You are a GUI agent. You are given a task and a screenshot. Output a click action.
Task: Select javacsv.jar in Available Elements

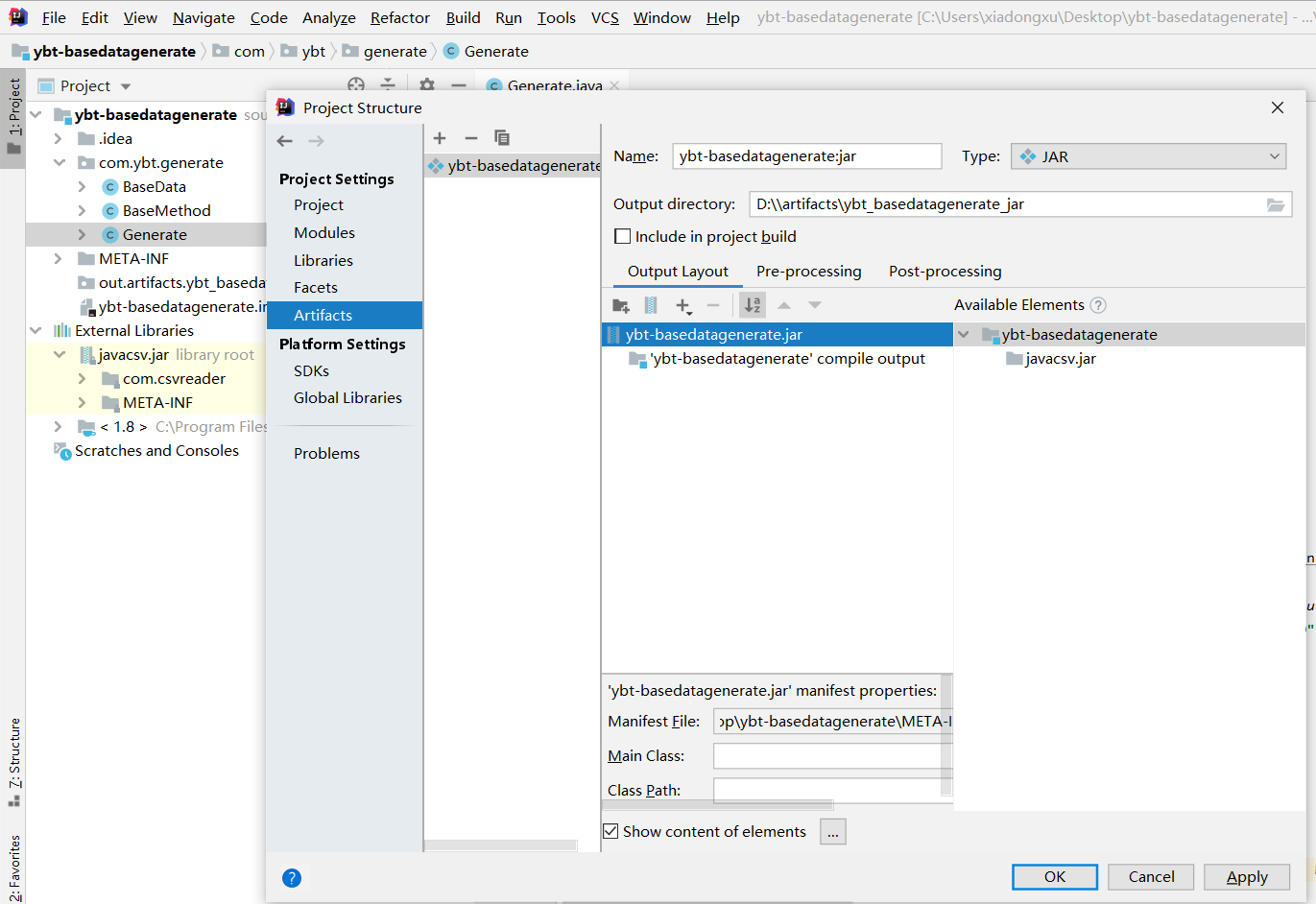(1051, 359)
